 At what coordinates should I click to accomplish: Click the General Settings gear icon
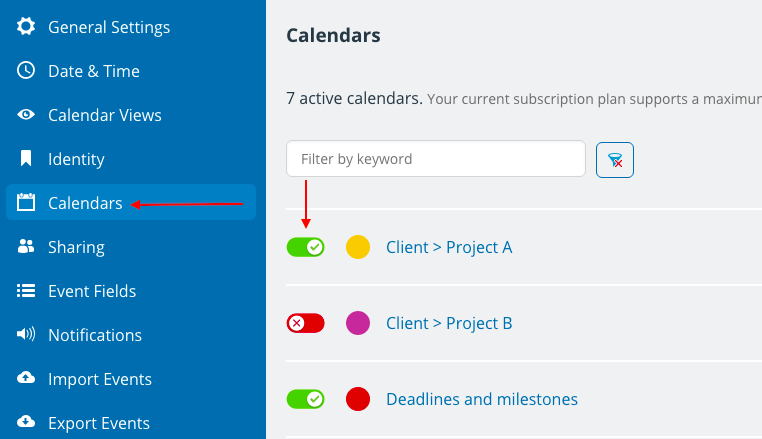coord(26,26)
